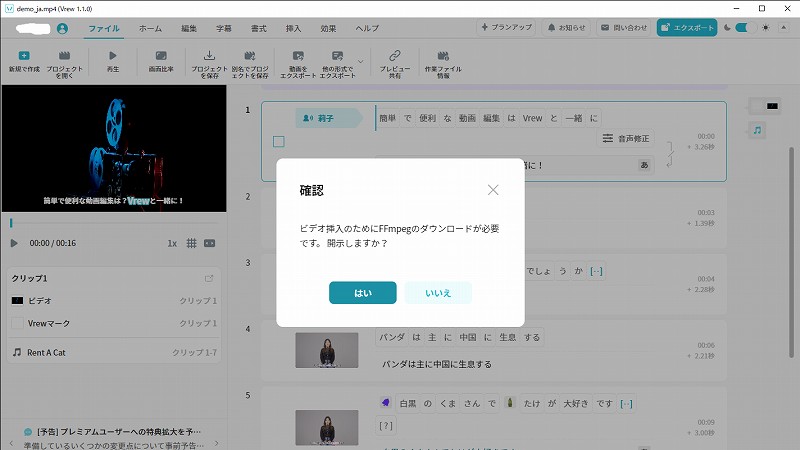Screen dimensions: 800x450
Task: Toggle the grid overlay icon
Action: coord(191,243)
